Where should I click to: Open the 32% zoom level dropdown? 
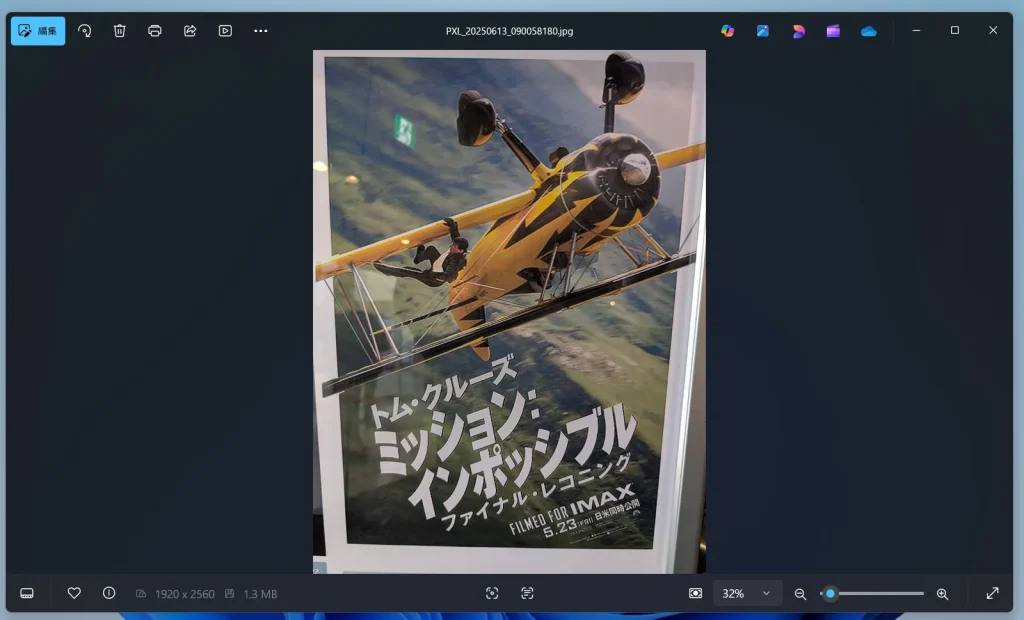pos(746,593)
